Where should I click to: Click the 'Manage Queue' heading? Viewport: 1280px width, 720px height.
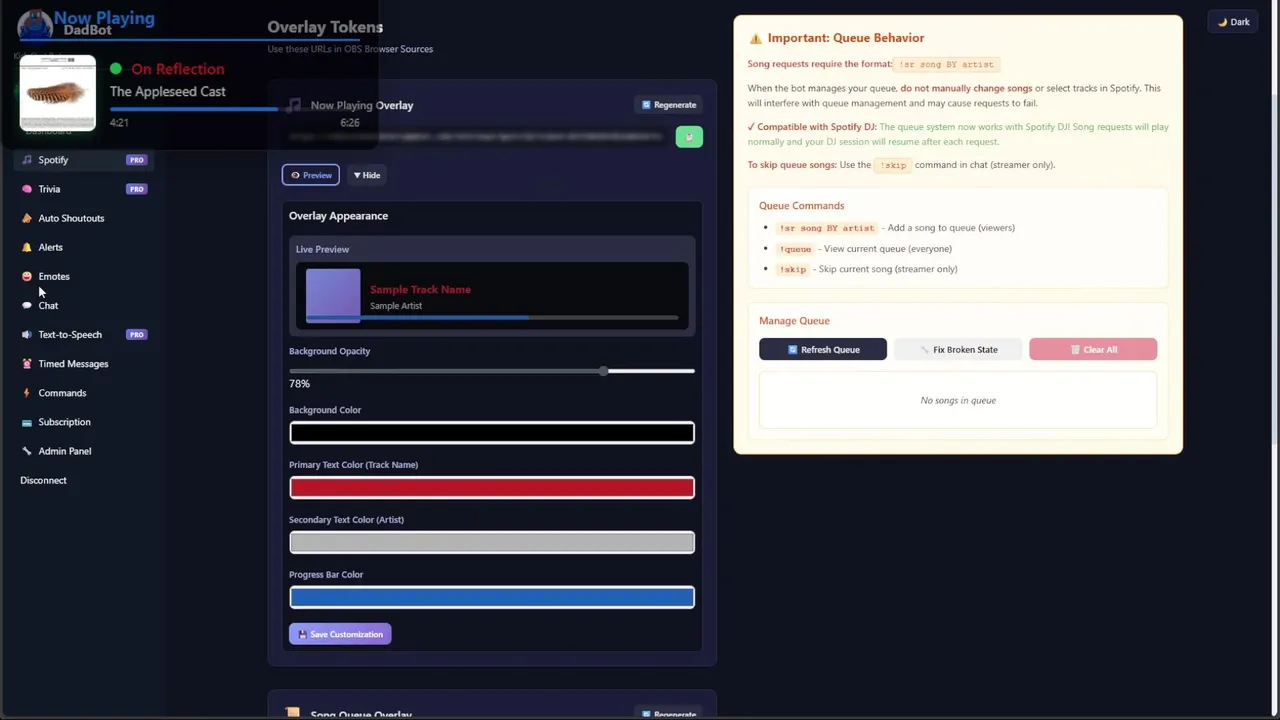(794, 321)
